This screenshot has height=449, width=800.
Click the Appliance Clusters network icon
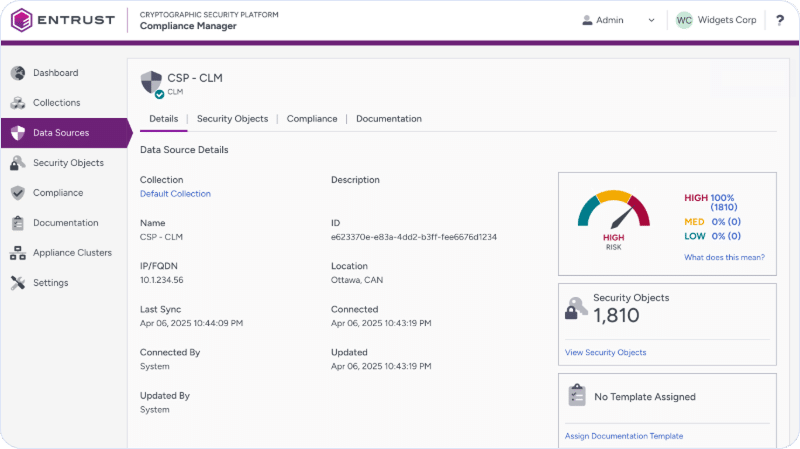[17, 253]
